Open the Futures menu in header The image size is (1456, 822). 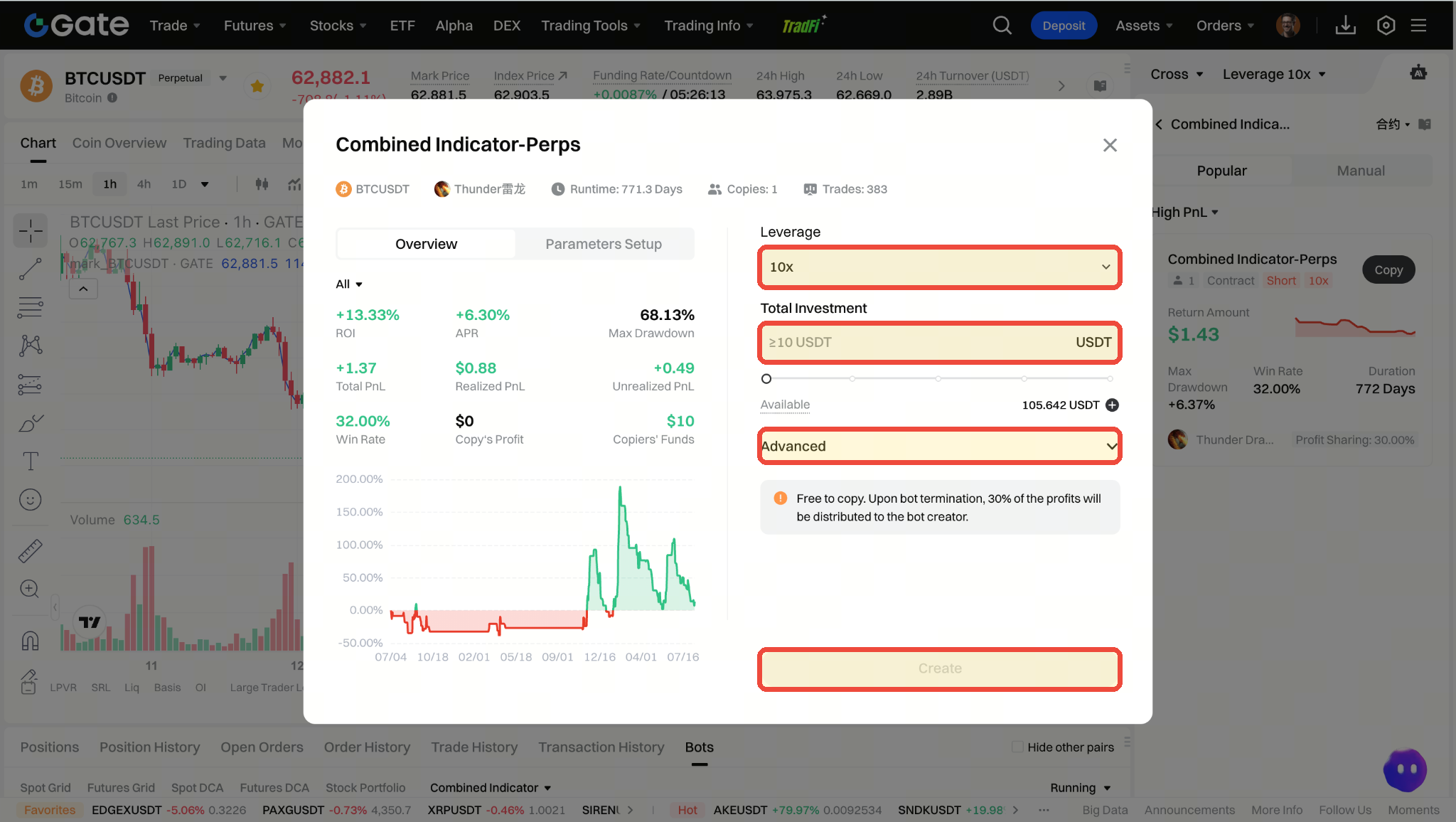255,26
